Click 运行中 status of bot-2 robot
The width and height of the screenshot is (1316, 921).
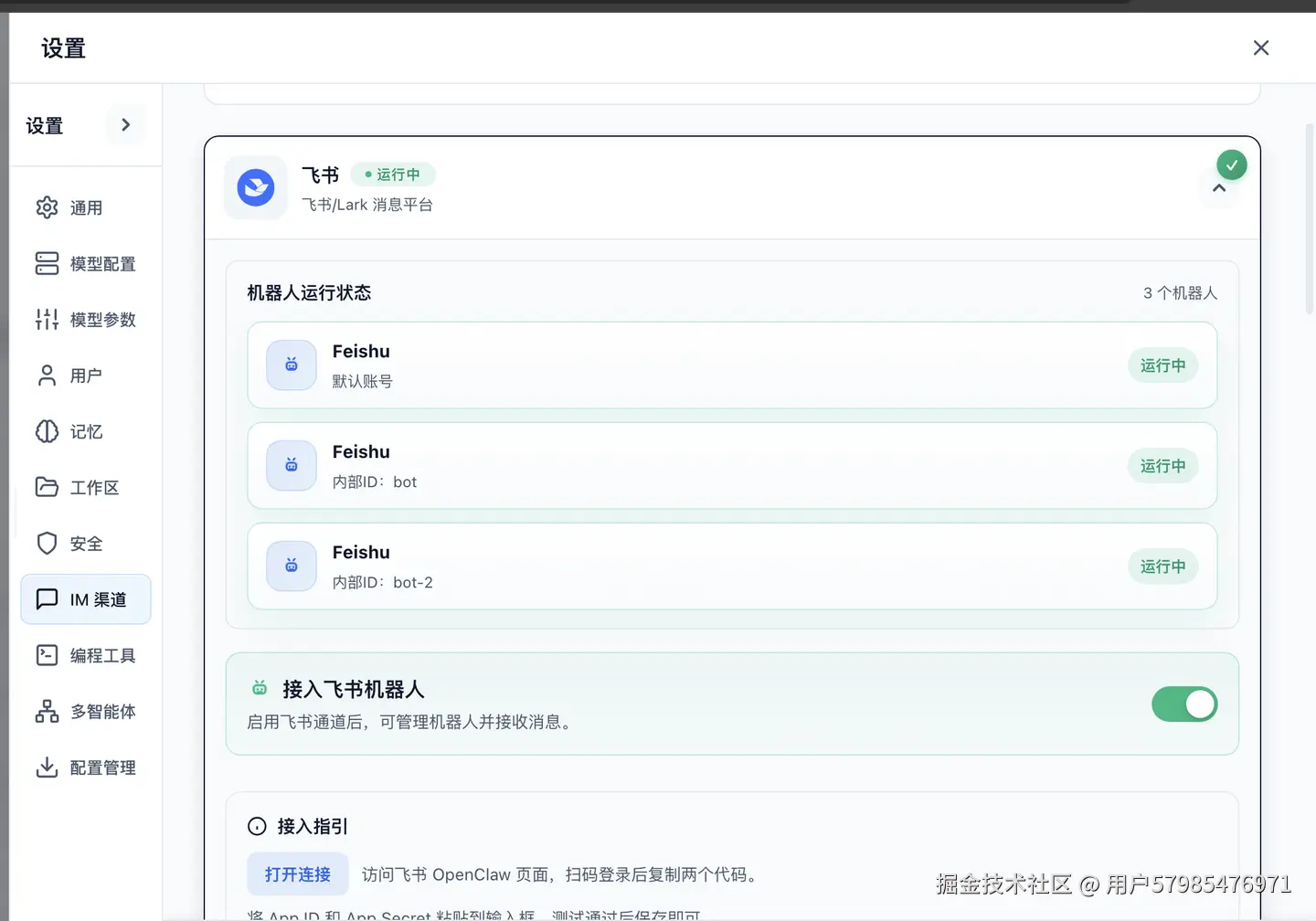(x=1162, y=566)
